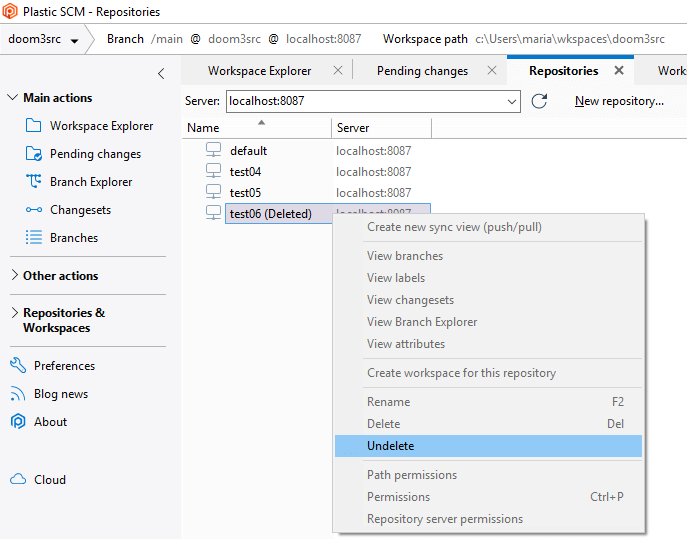Open Cloud in the sidebar
The height and width of the screenshot is (539, 687).
50,479
